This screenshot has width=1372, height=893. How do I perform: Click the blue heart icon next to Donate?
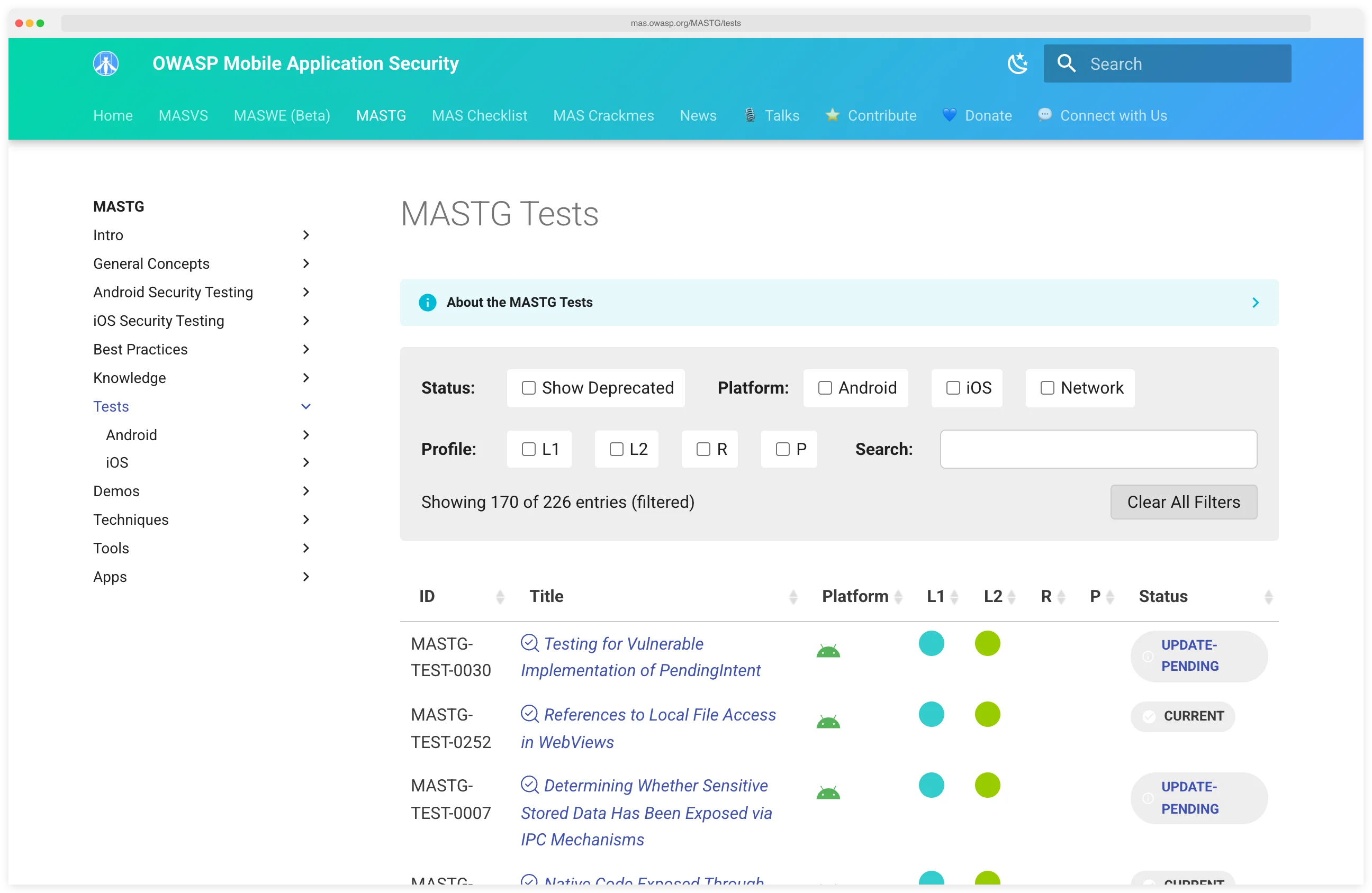pos(949,115)
